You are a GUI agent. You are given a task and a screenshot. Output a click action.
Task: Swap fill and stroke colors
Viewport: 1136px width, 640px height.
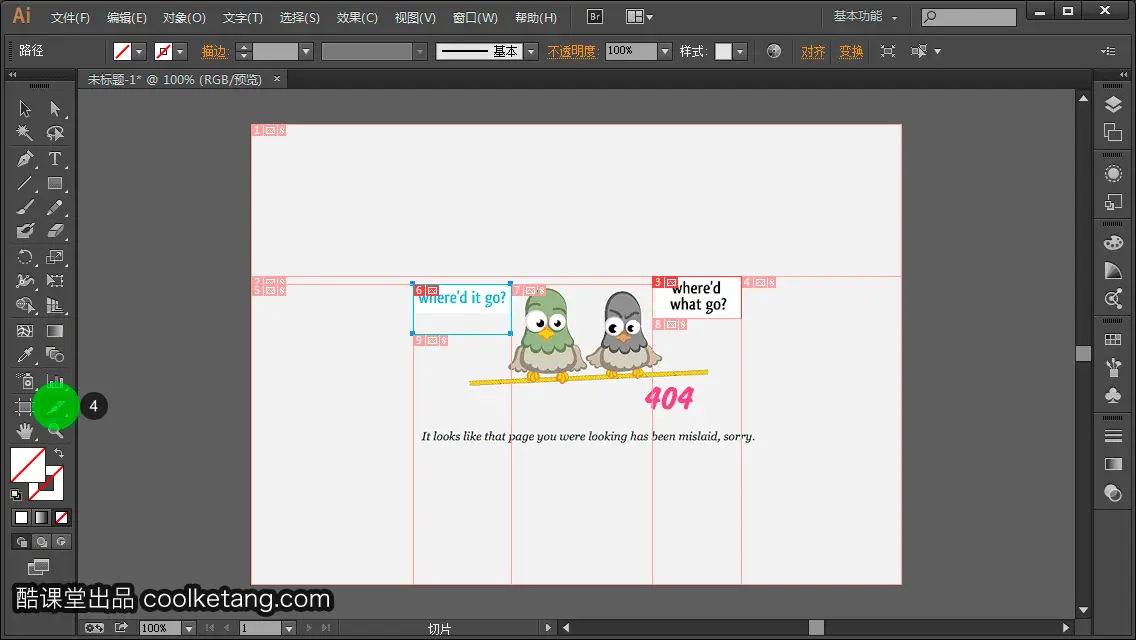pyautogui.click(x=59, y=453)
